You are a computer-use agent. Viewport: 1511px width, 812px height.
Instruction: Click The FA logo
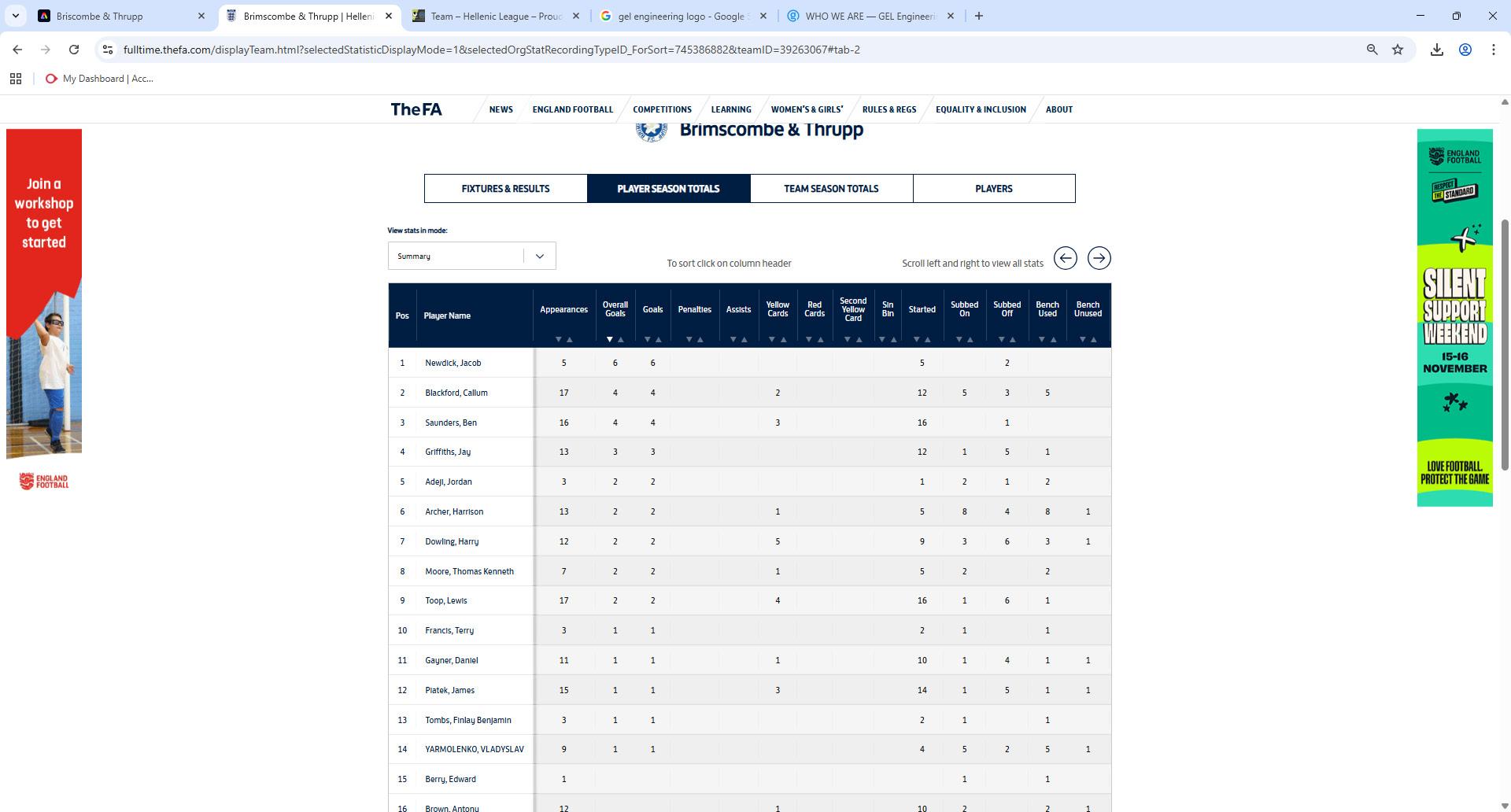416,109
